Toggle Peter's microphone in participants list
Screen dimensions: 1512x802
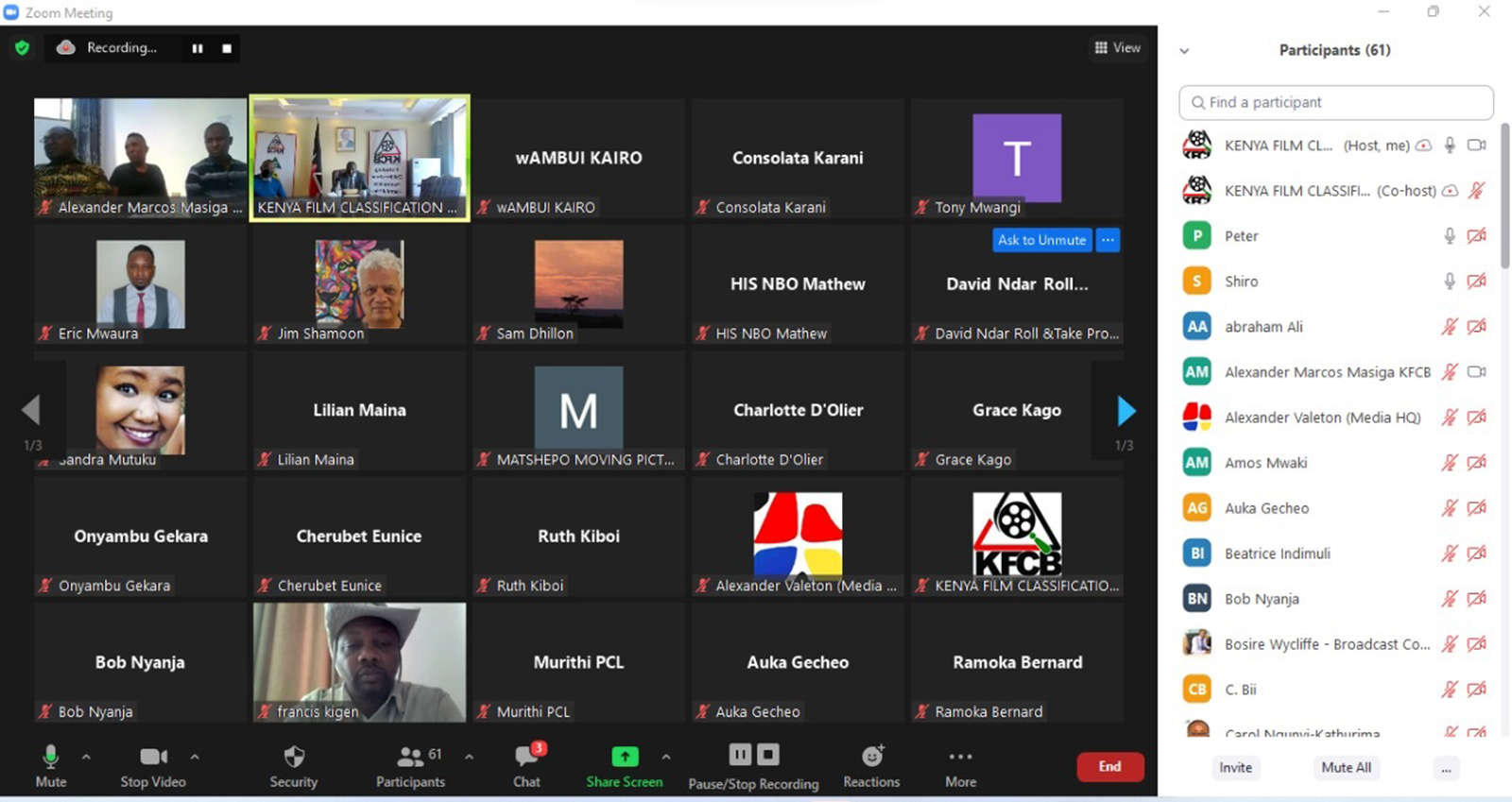[x=1449, y=236]
